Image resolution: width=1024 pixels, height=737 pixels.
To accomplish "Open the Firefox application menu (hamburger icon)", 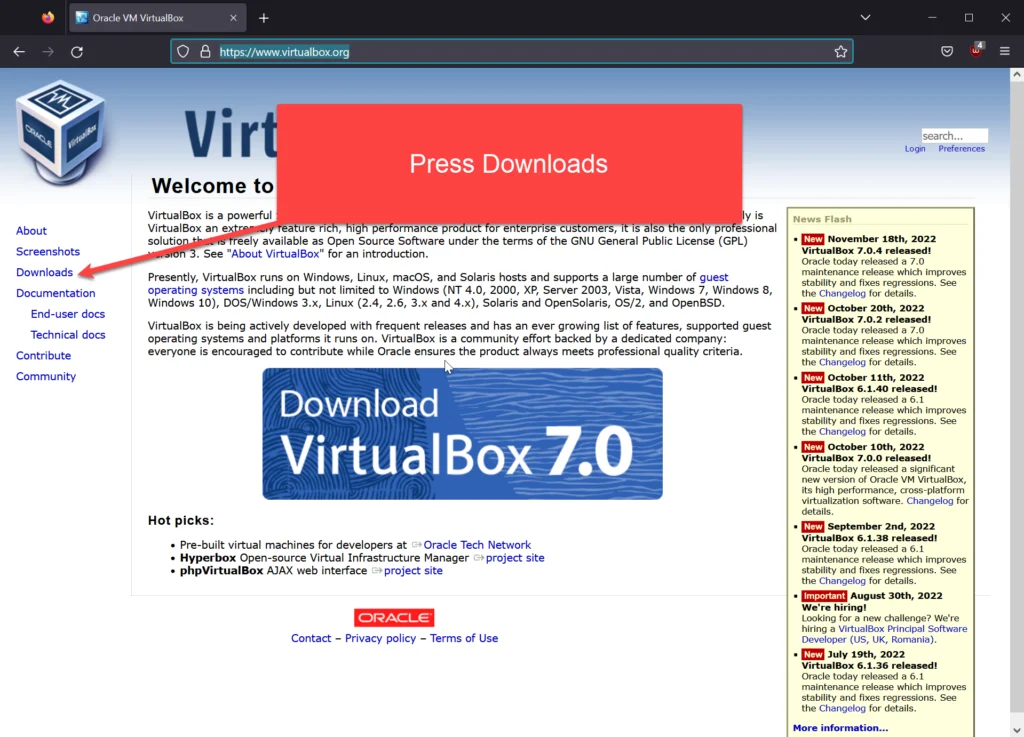I will coord(1003,51).
